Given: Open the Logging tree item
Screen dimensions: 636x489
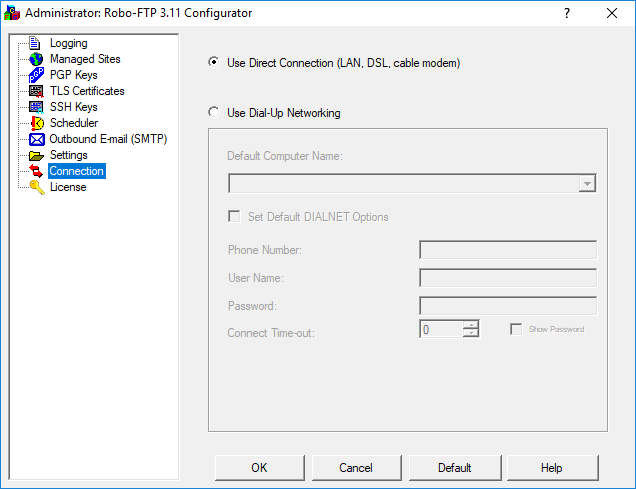Looking at the screenshot, I should (69, 43).
